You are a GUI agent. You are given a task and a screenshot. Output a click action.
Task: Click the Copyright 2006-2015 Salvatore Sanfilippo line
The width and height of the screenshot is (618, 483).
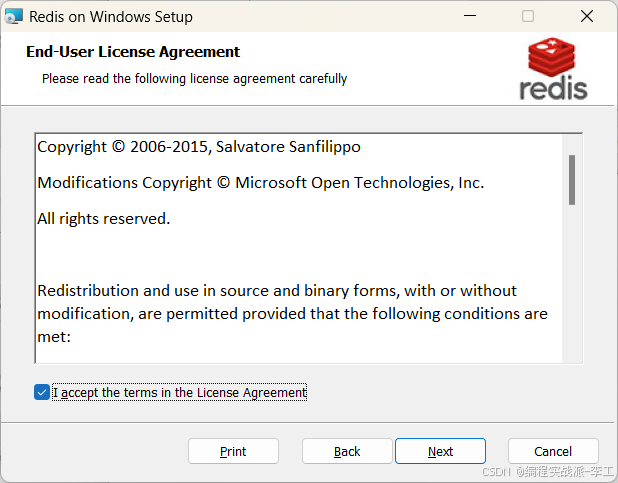199,147
